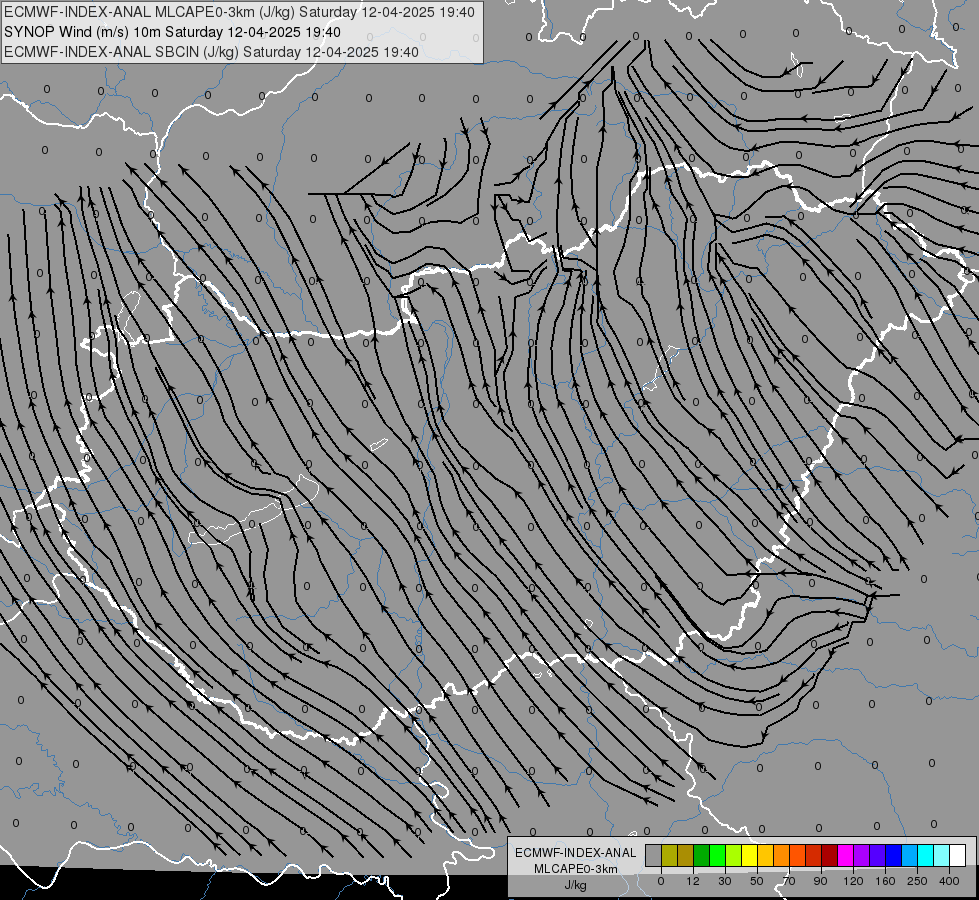Select the dark red swatch in the legend
The height and width of the screenshot is (900, 979).
point(829,855)
